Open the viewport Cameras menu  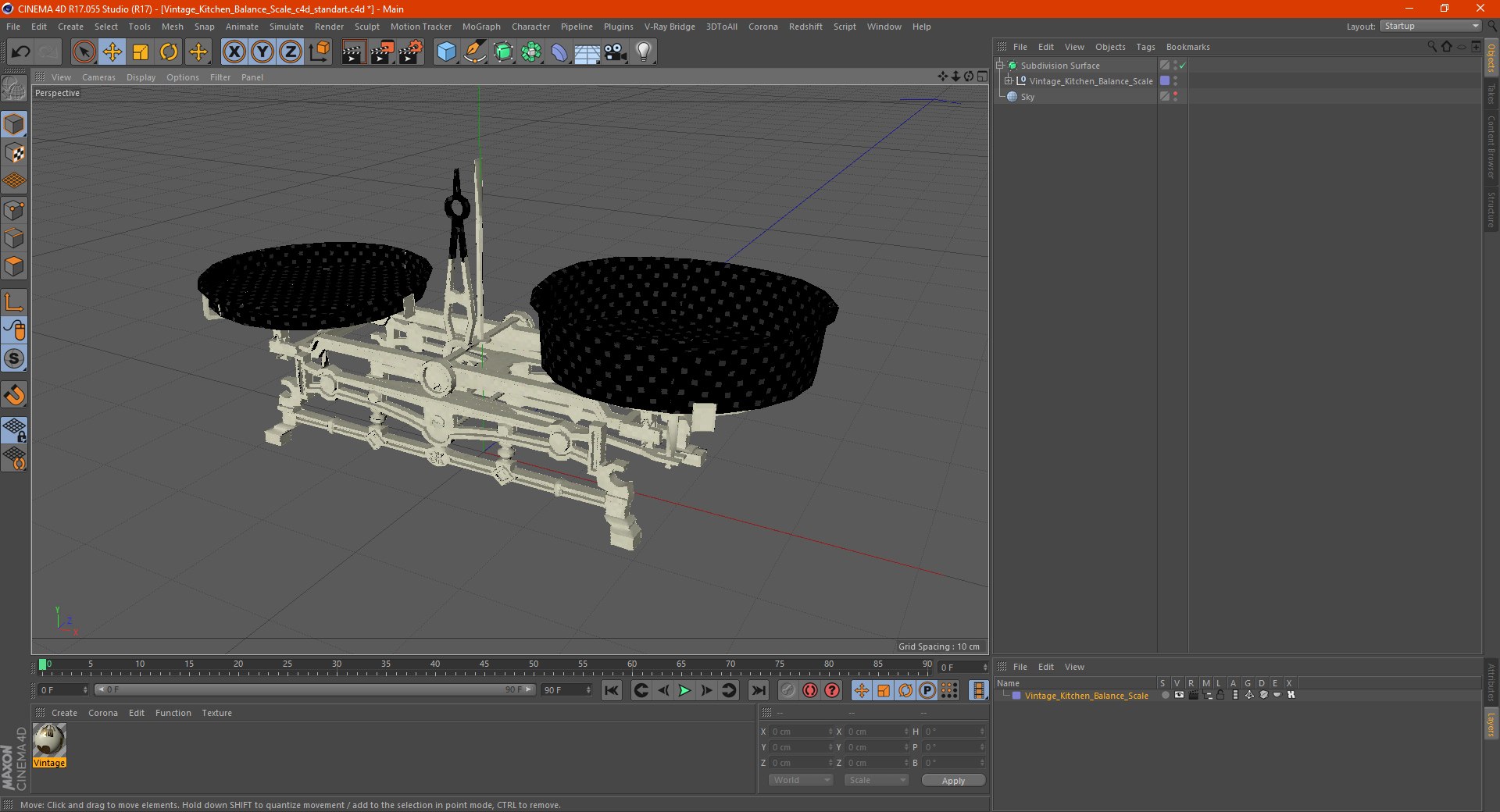coord(98,77)
